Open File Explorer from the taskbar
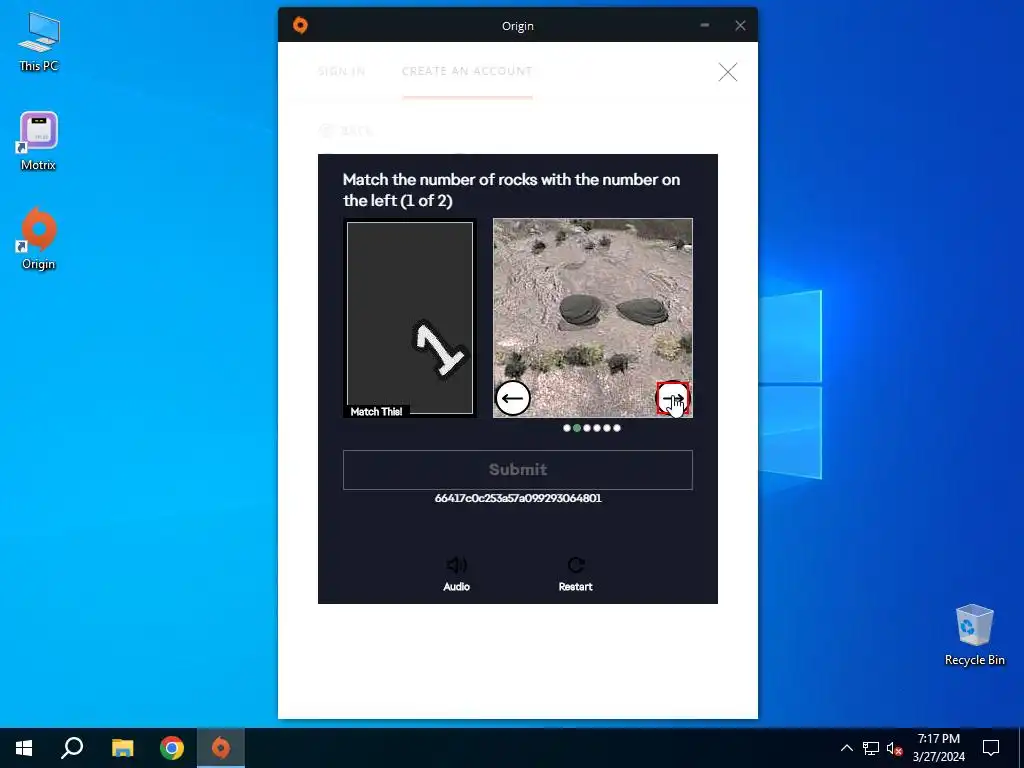1024x768 pixels. pos(122,748)
